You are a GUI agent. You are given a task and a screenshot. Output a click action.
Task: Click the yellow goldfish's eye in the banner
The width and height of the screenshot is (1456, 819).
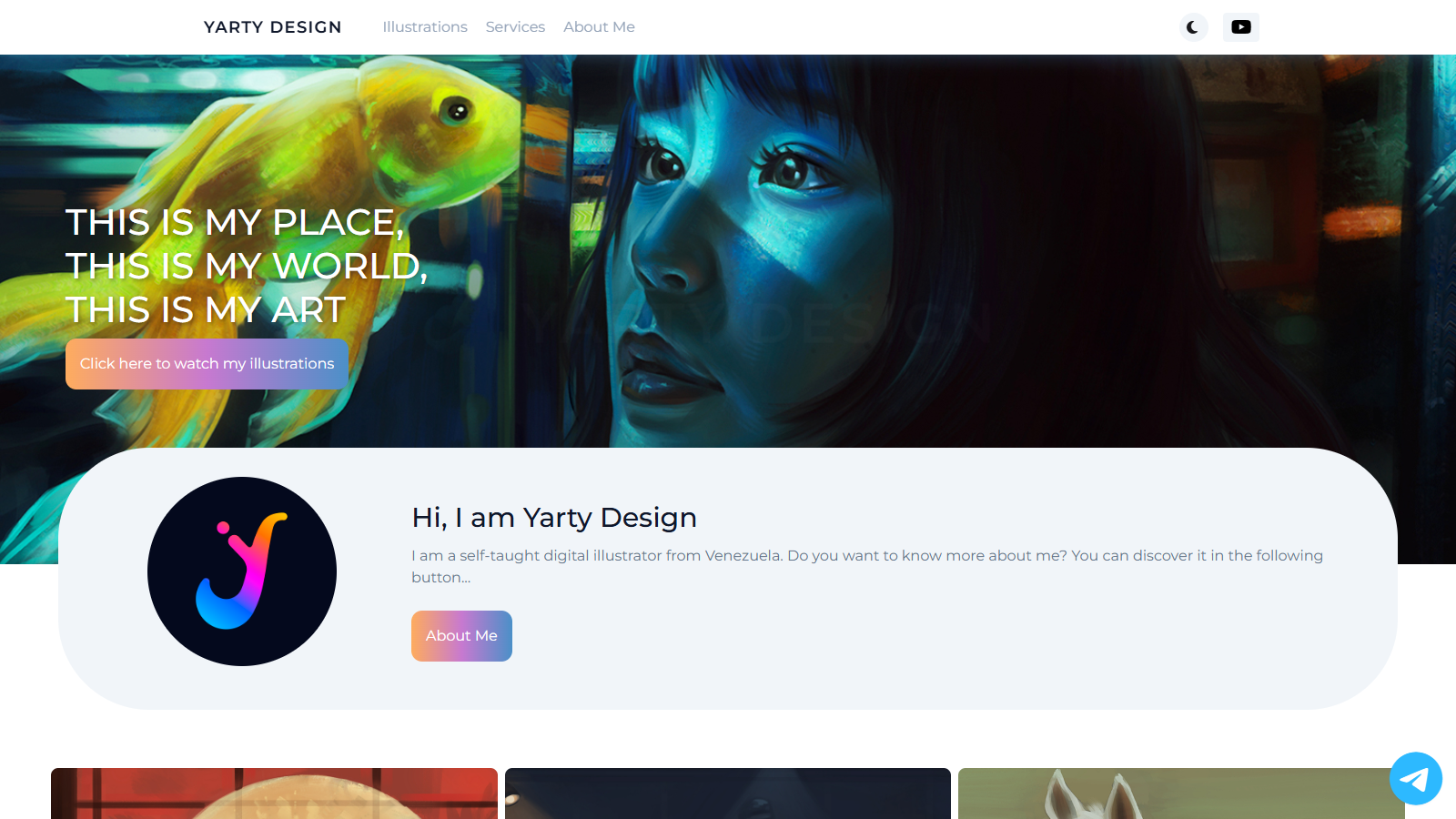click(x=457, y=112)
